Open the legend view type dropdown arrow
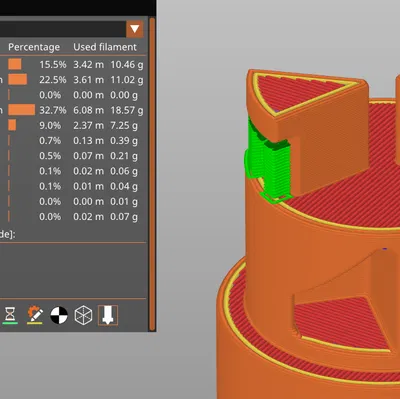400x399 pixels. [135, 29]
